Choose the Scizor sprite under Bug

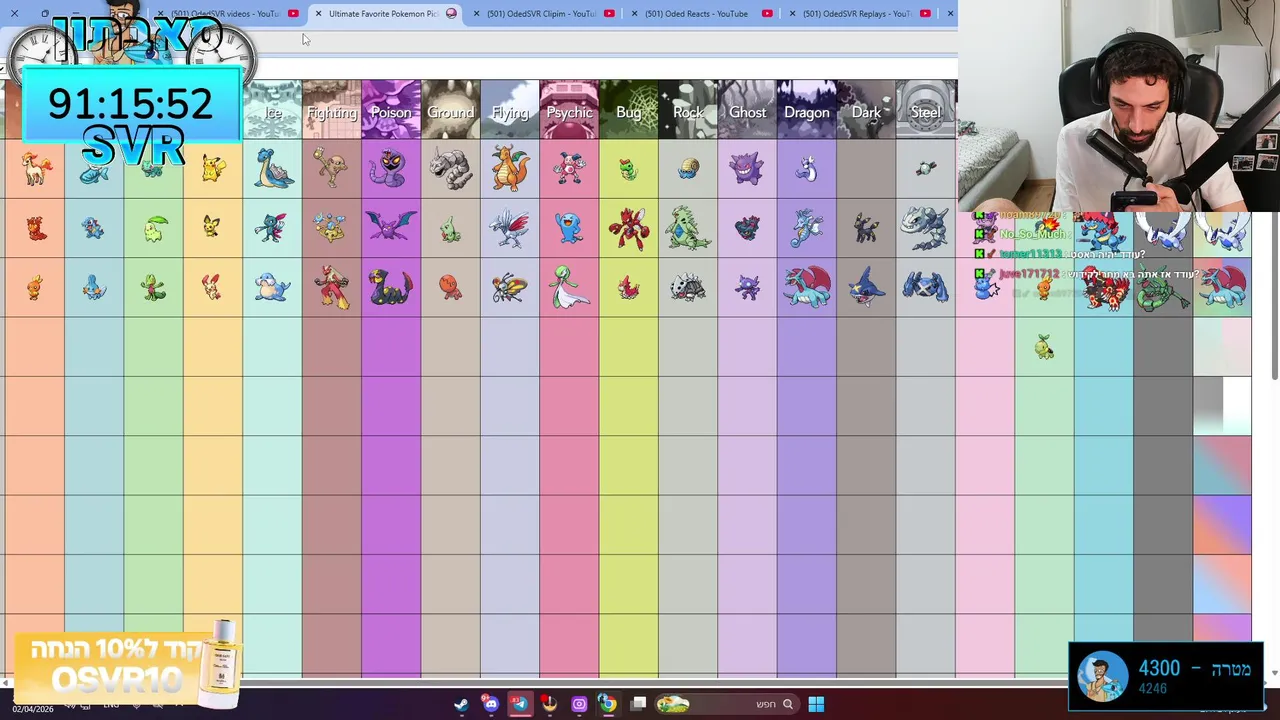click(x=629, y=229)
